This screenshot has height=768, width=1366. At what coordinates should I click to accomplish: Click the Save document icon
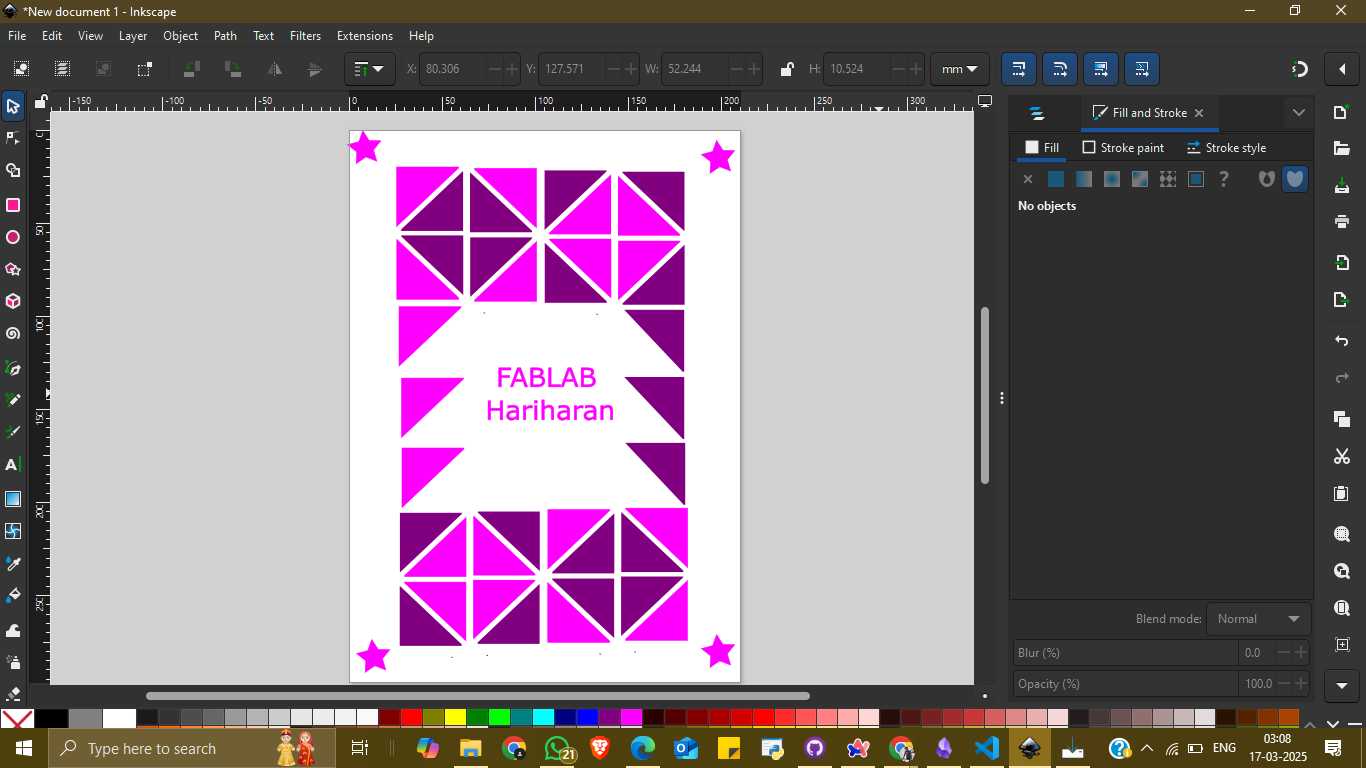[x=1342, y=186]
